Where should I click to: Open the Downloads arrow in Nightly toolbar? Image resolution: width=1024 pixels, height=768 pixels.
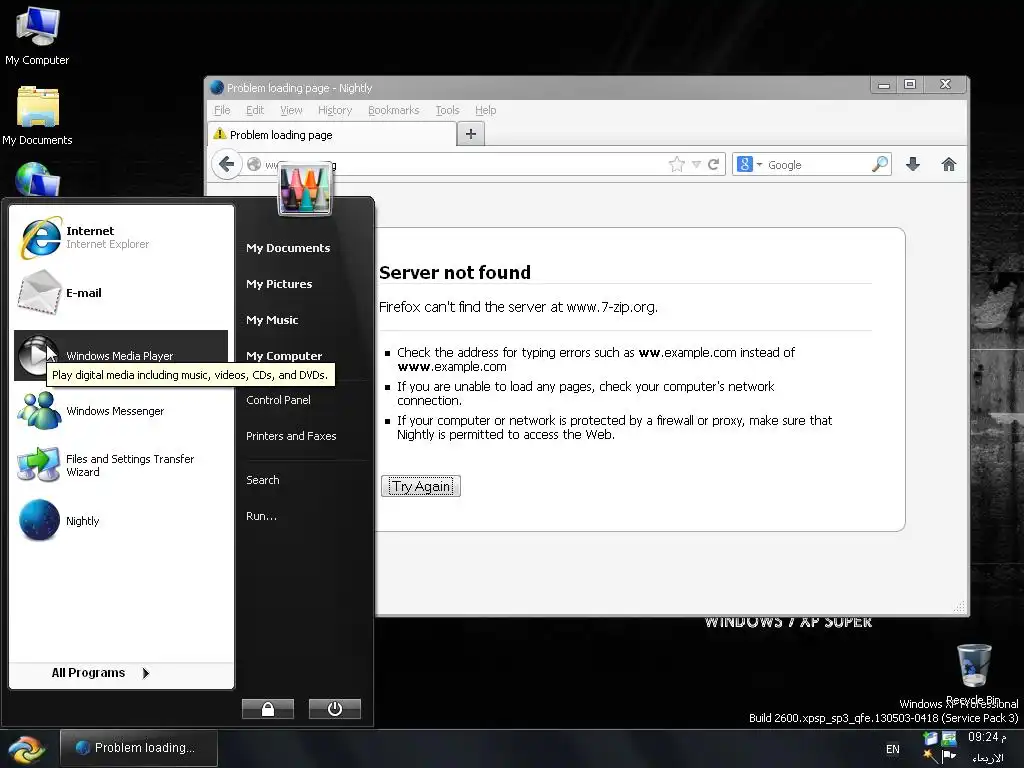coord(913,165)
